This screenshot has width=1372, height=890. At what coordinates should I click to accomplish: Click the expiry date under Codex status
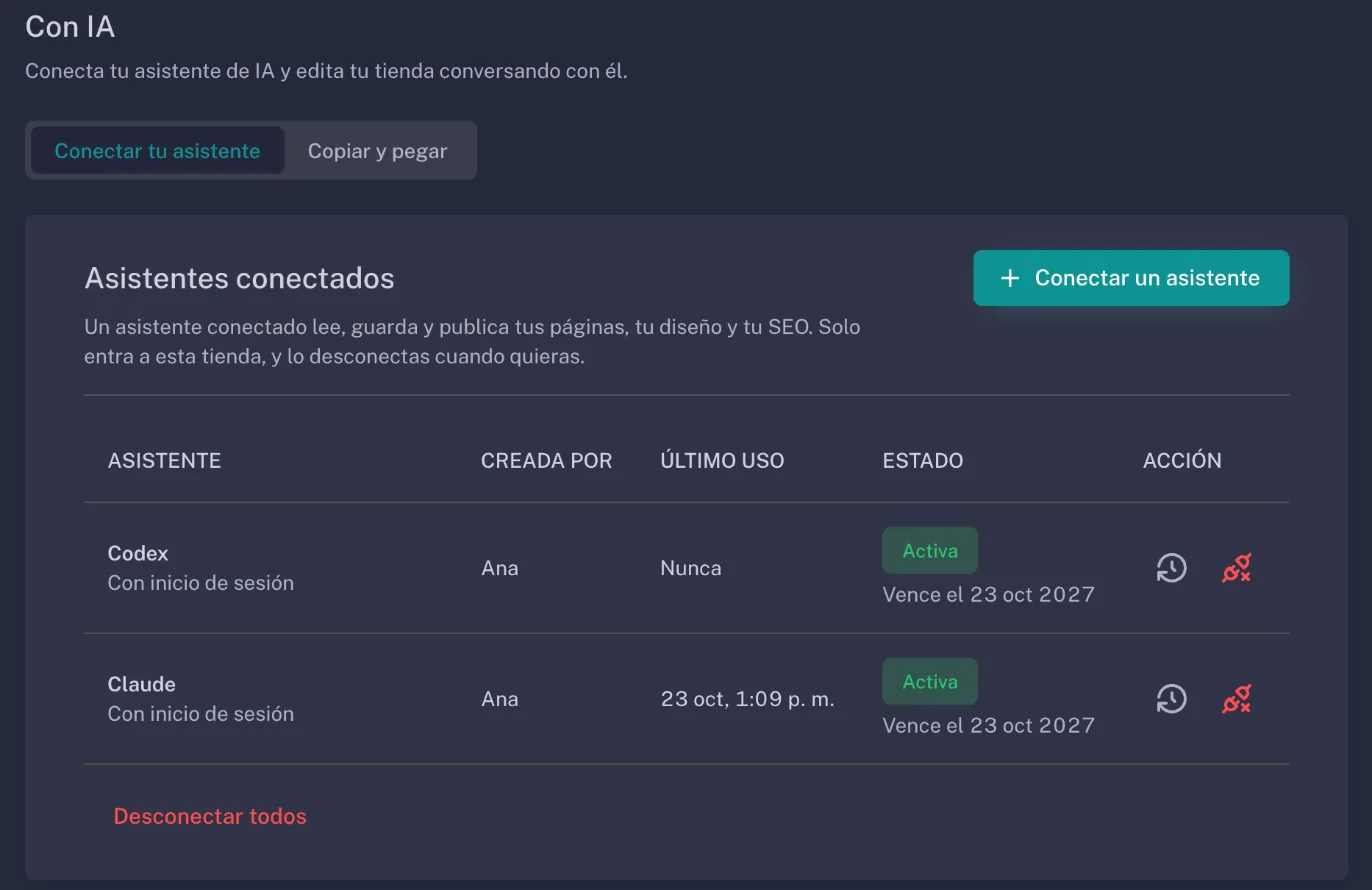(x=989, y=594)
